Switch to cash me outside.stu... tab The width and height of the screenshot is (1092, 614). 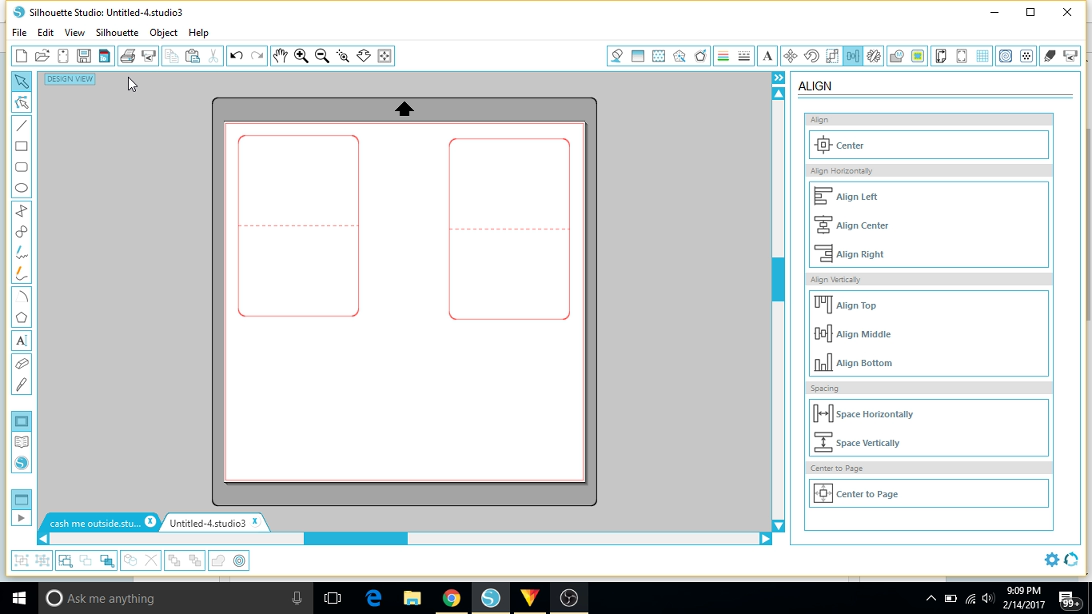tap(95, 523)
